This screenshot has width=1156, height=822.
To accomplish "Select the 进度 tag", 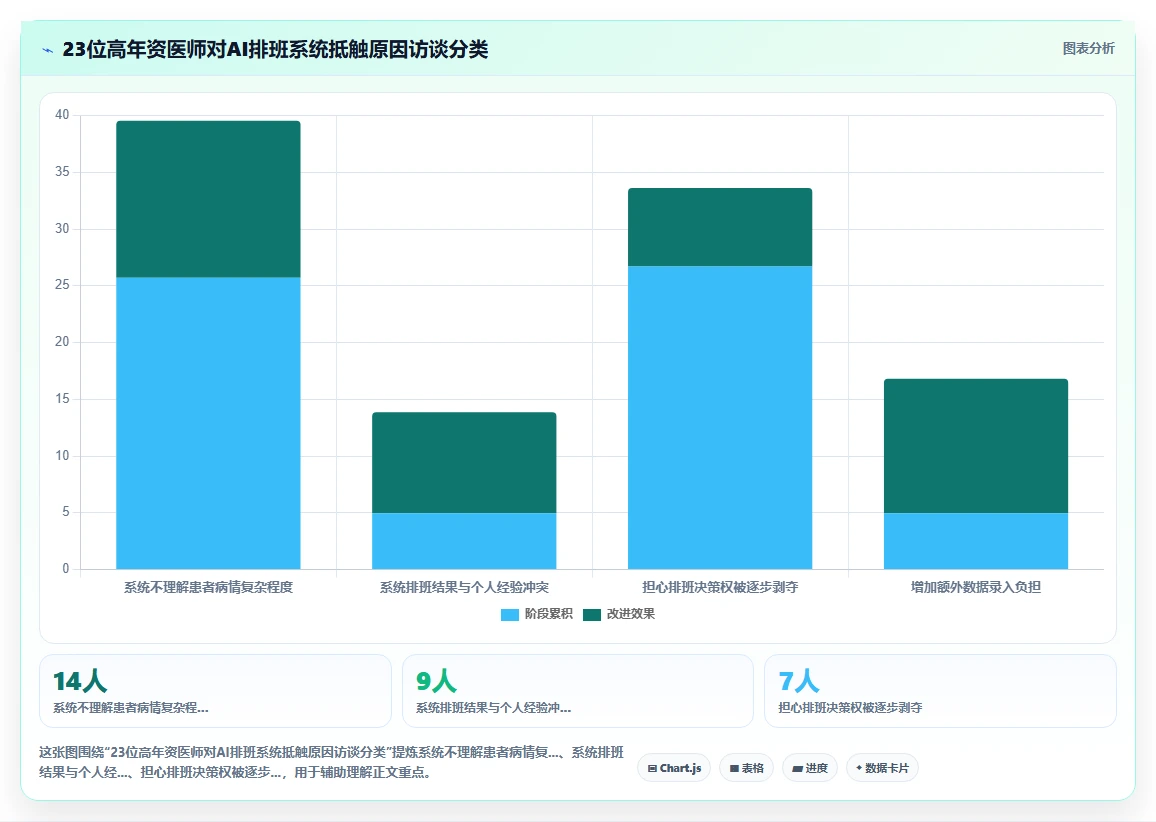I will pos(809,768).
